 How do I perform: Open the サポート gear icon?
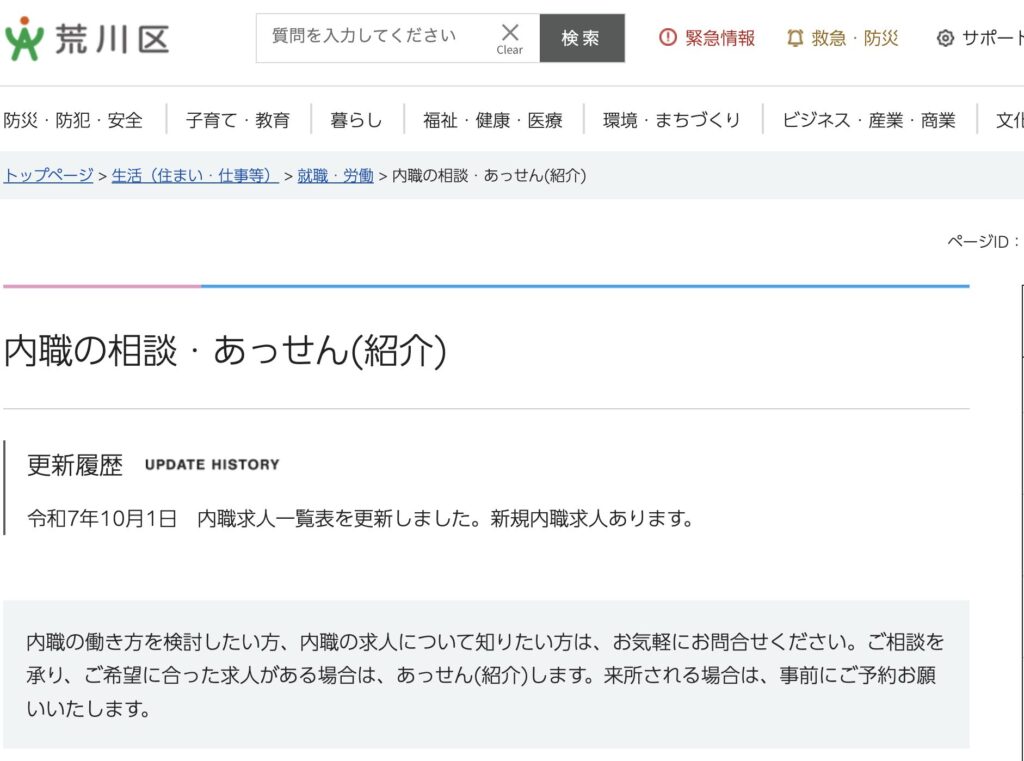pyautogui.click(x=945, y=39)
